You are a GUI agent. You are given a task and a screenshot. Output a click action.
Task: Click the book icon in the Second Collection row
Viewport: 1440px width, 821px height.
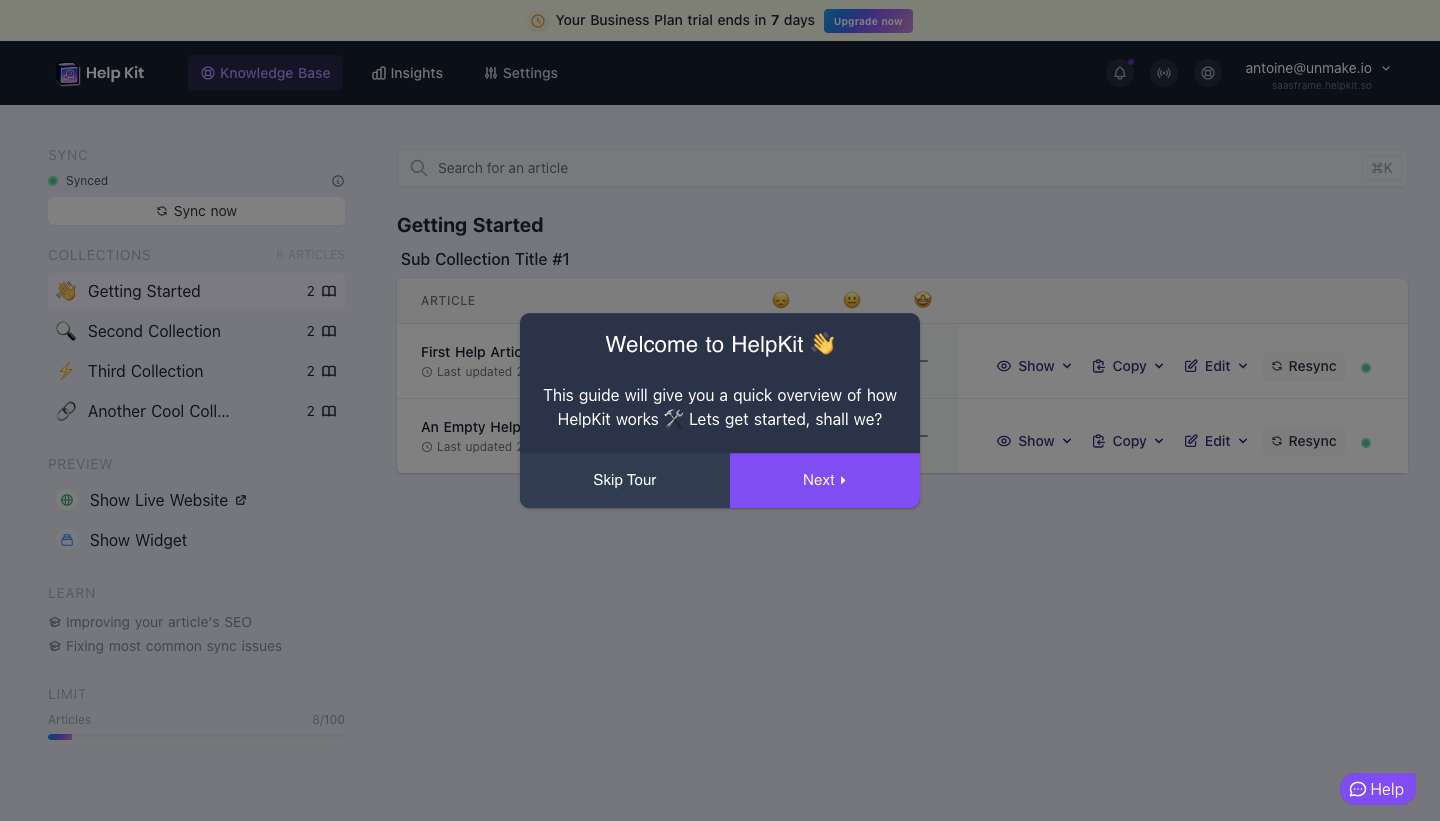click(329, 331)
